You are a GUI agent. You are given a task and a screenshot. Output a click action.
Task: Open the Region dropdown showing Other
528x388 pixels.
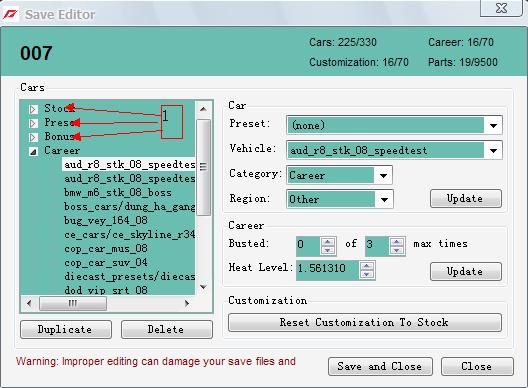[x=340, y=199]
